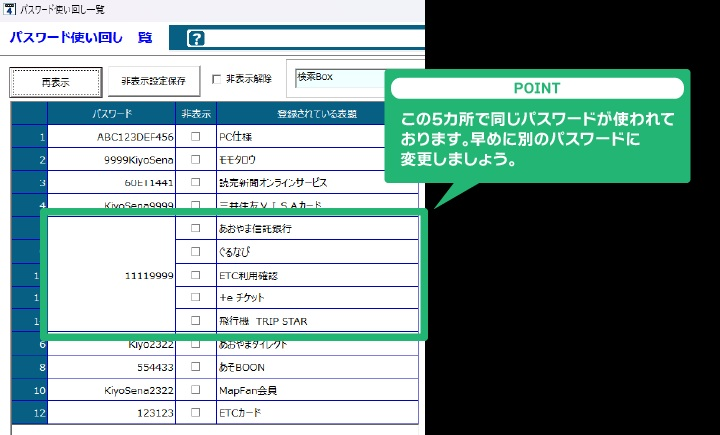Select the title cell ETCカード
The width and height of the screenshot is (720, 435).
317,413
